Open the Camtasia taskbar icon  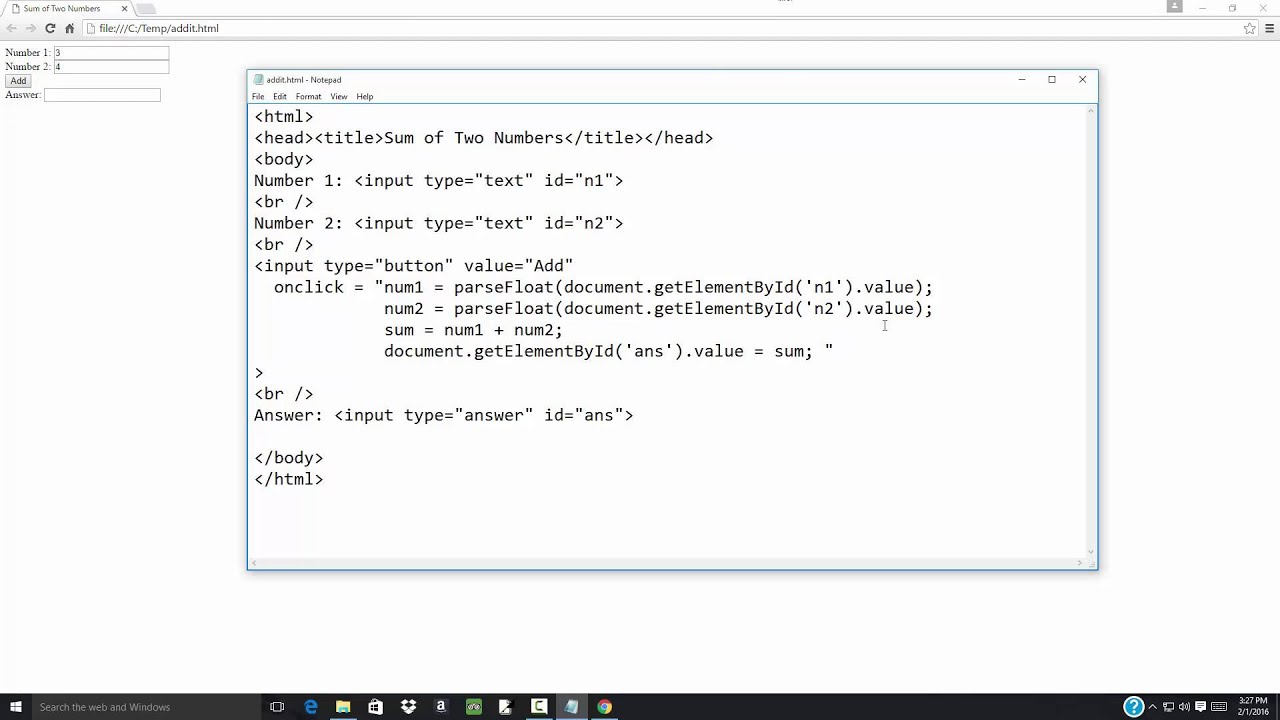coord(539,707)
